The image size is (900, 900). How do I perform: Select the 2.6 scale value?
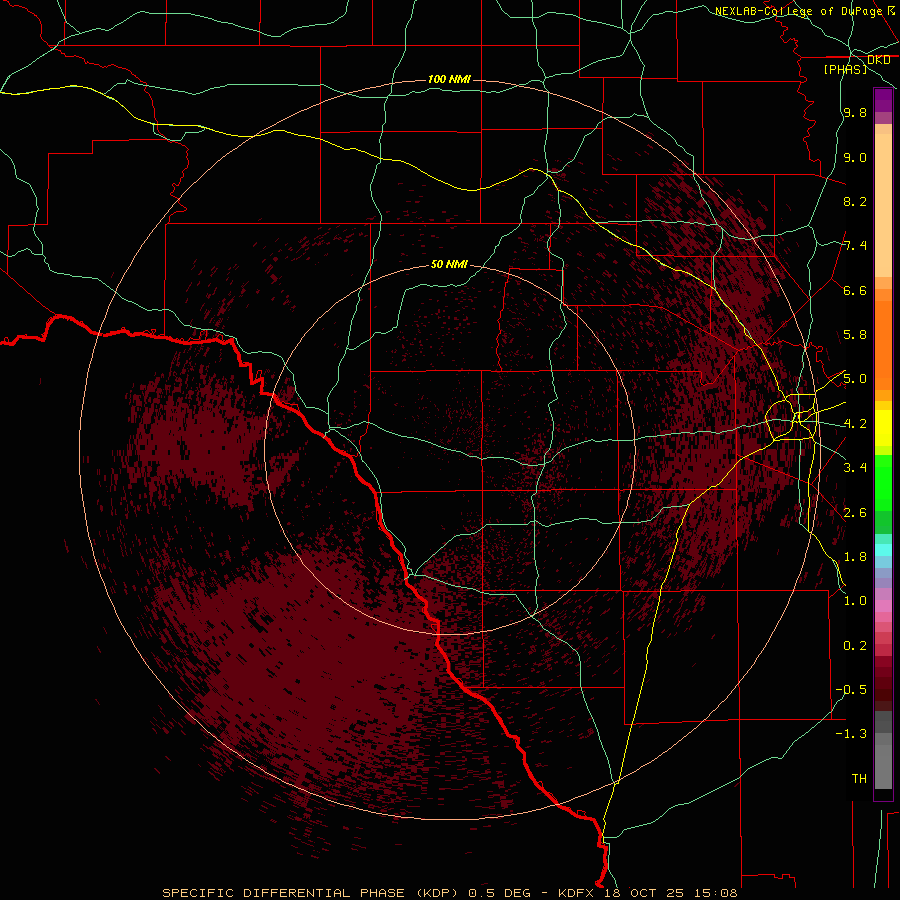pos(855,512)
